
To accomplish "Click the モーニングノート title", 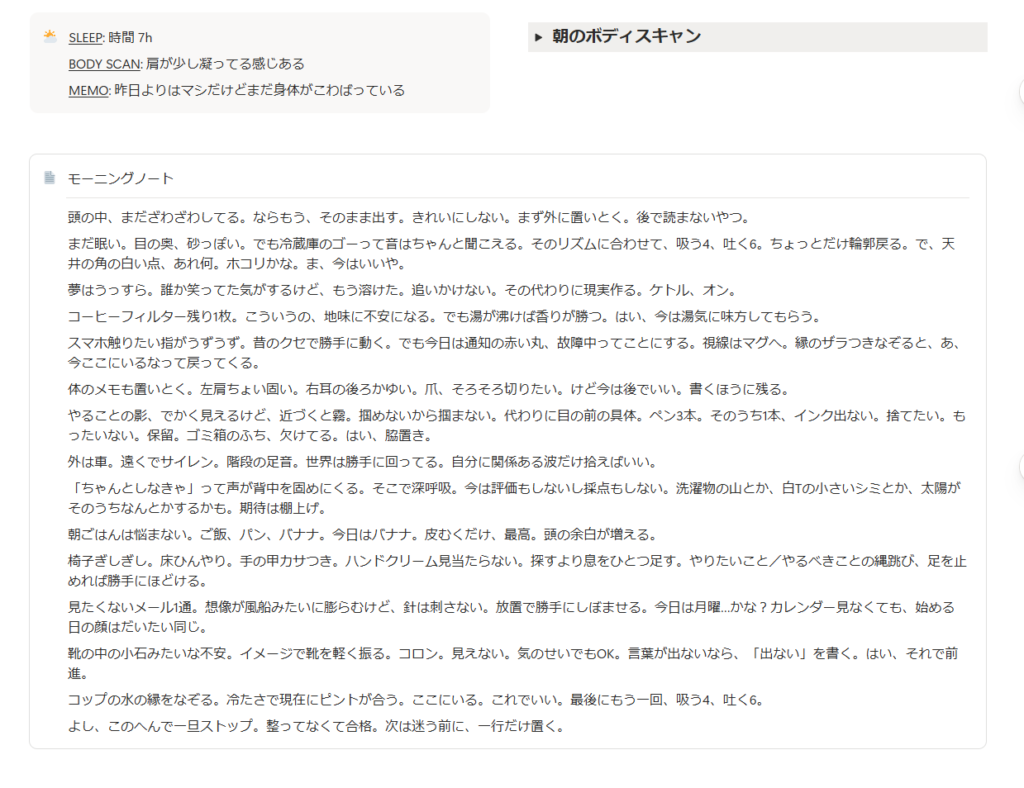I will (x=121, y=178).
